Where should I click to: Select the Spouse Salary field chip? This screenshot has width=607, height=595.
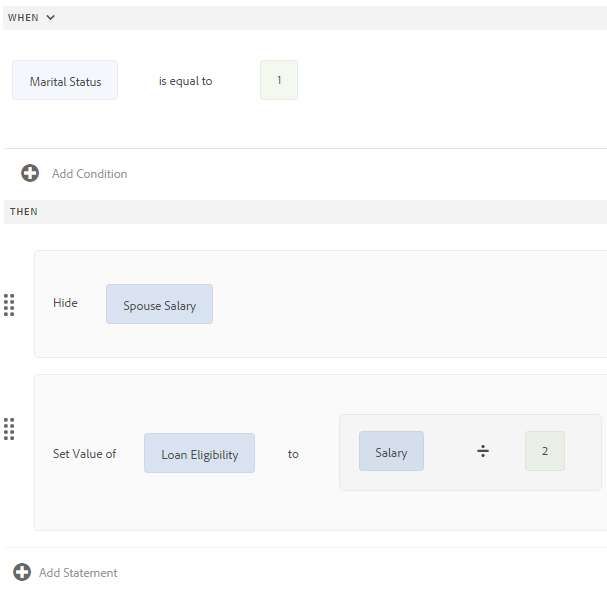point(159,305)
